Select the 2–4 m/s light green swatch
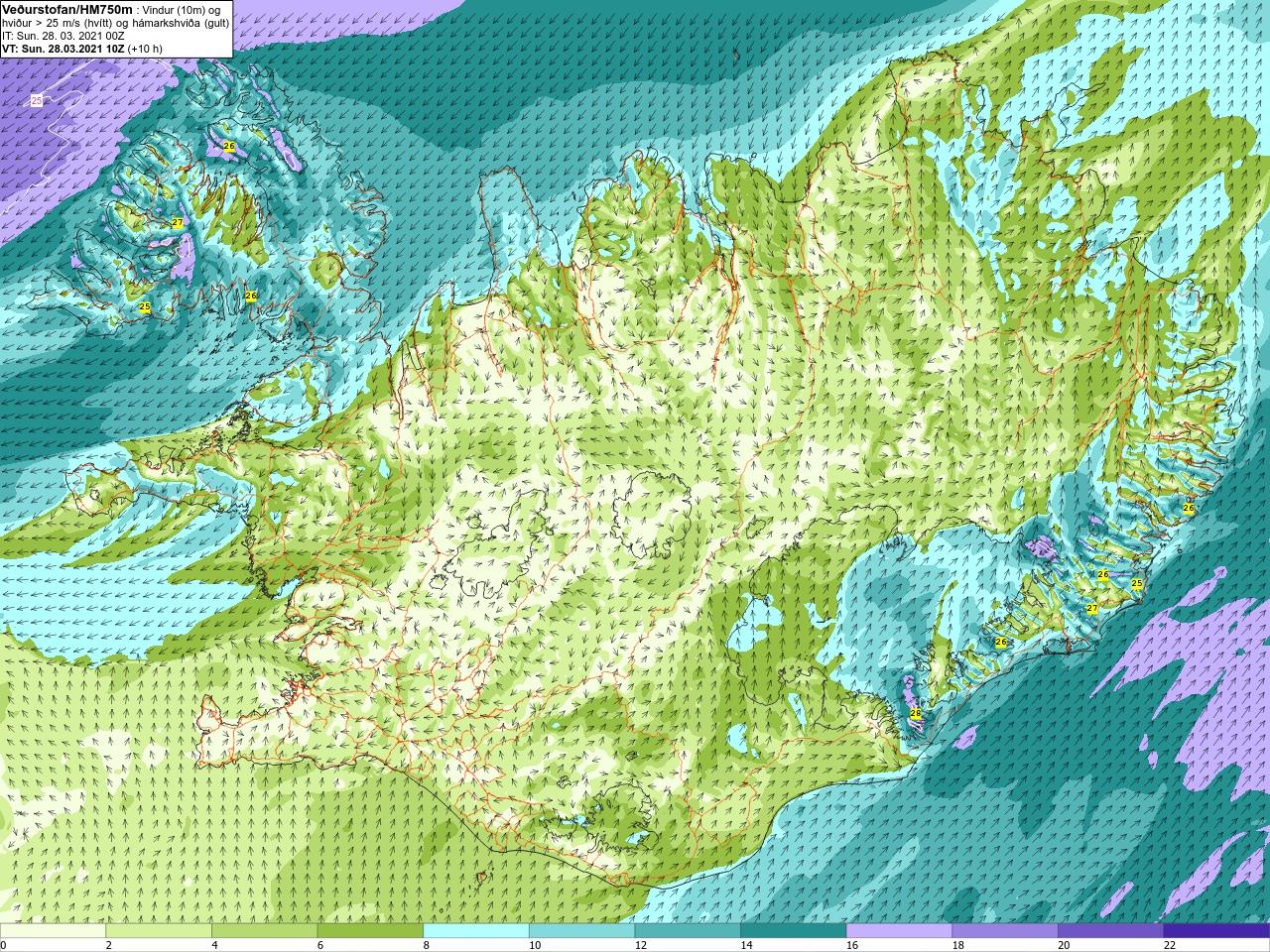 159,931
